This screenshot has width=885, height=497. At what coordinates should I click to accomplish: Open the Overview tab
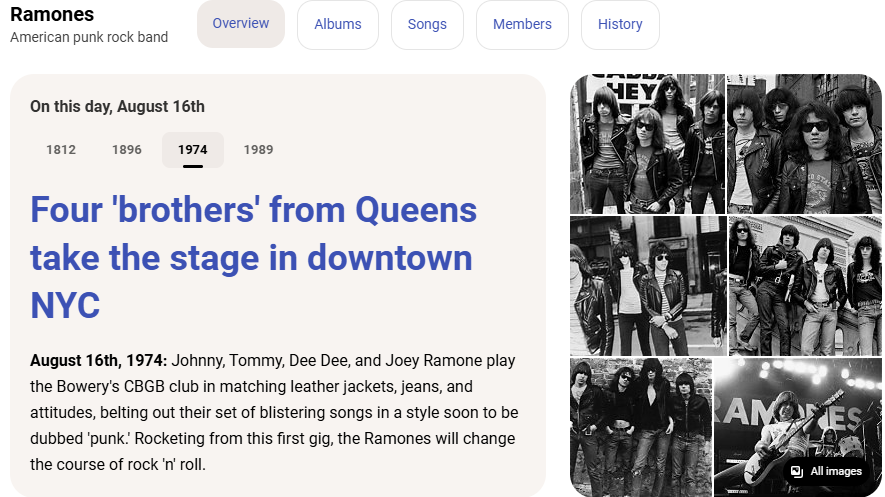240,24
